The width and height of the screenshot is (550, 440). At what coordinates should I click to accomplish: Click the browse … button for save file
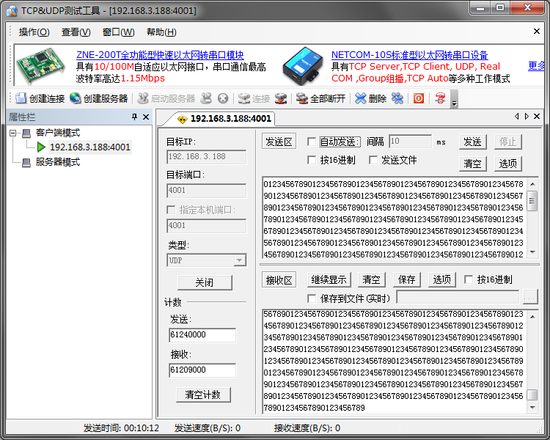click(530, 298)
